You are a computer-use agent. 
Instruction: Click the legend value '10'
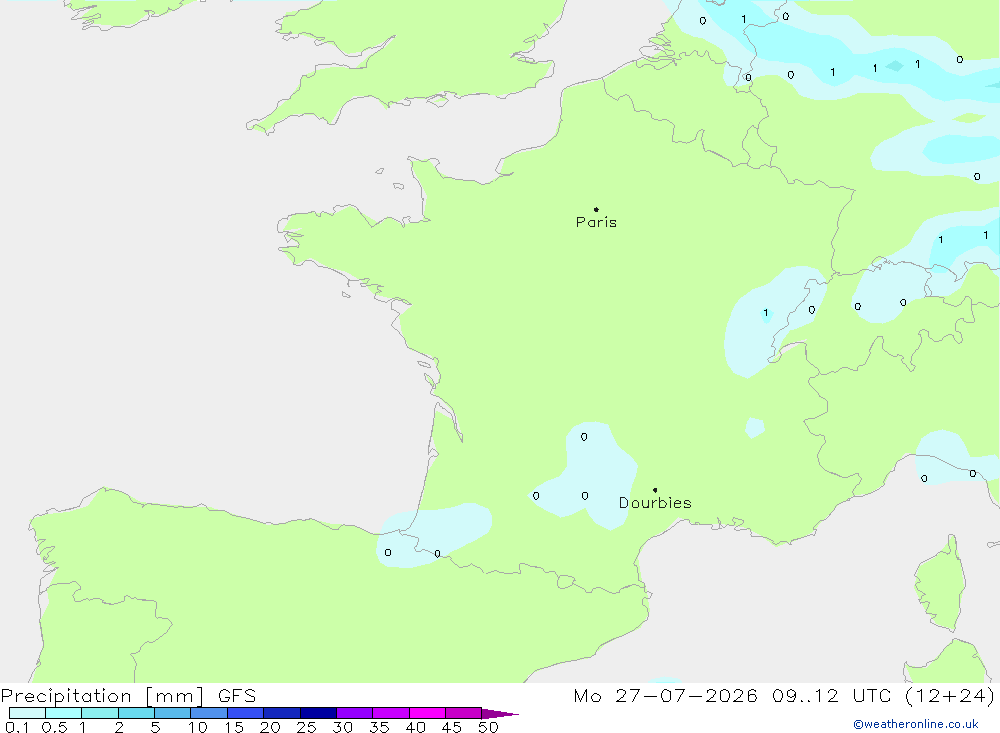(197, 727)
